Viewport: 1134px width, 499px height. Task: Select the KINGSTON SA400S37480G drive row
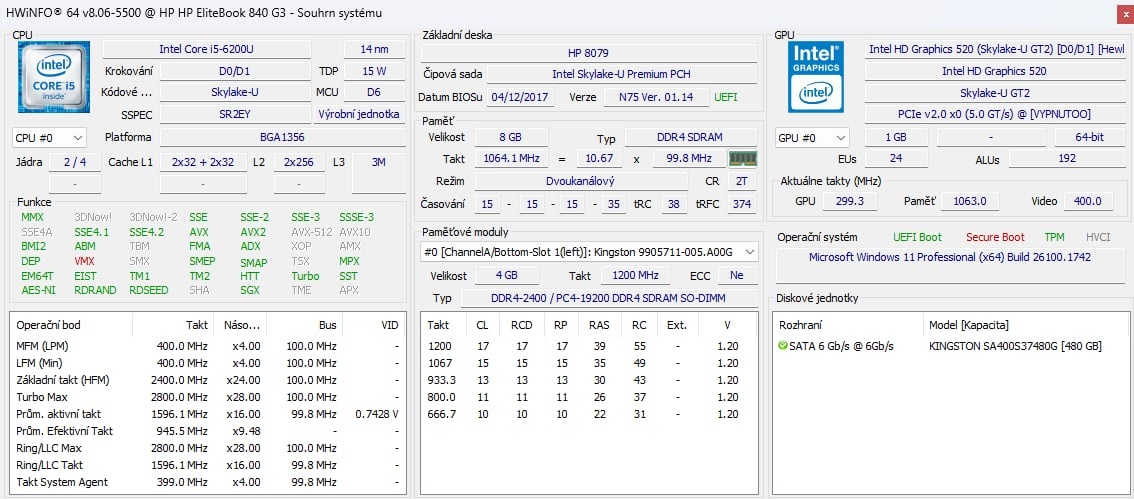pyautogui.click(x=950, y=346)
